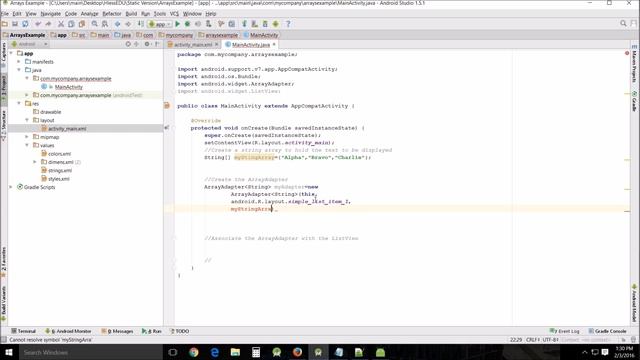
Task: Click the Undo toolbar arrow
Action: click(x=38, y=24)
